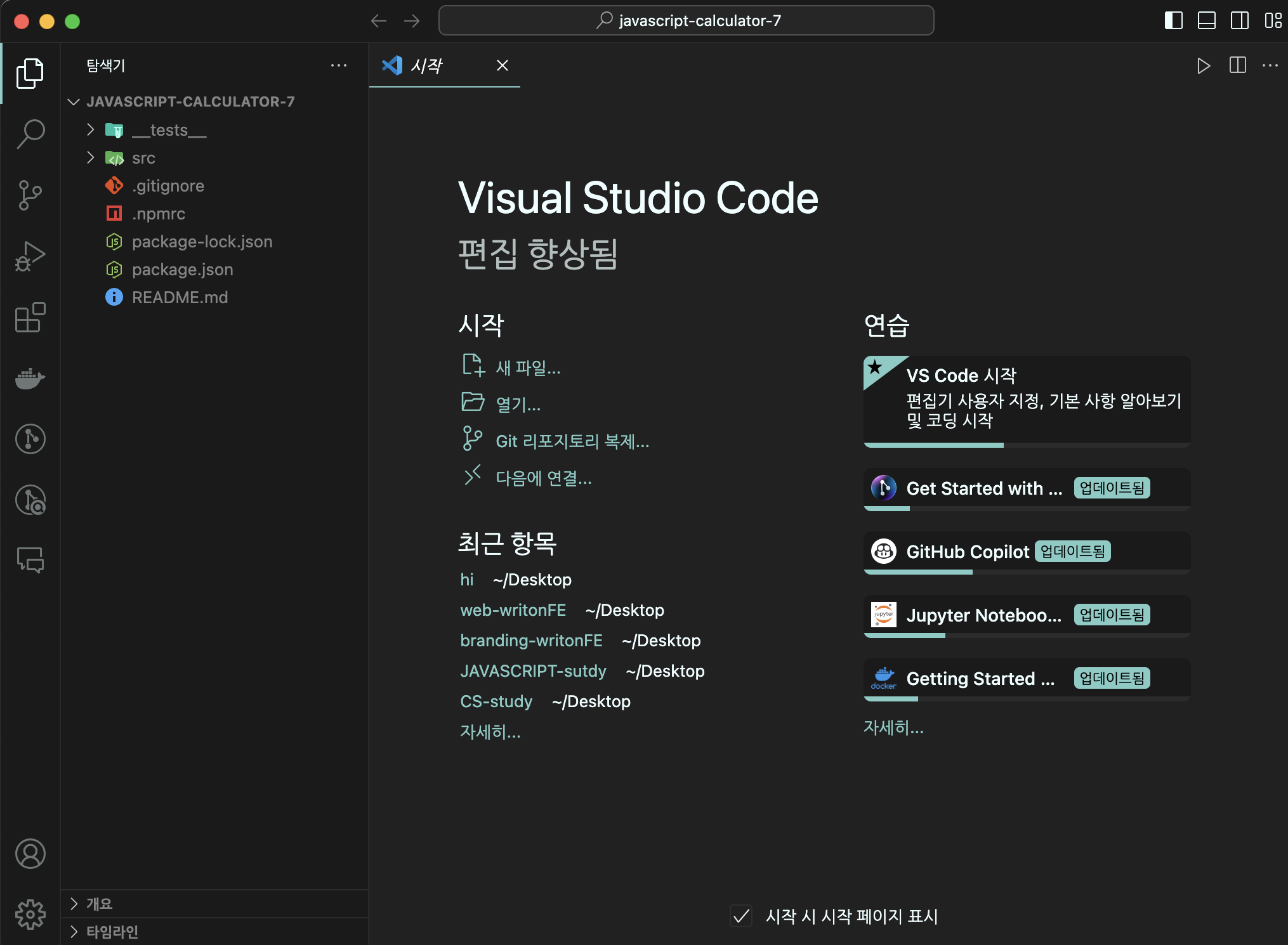Open the Search view
This screenshot has width=1288, height=945.
pyautogui.click(x=30, y=134)
